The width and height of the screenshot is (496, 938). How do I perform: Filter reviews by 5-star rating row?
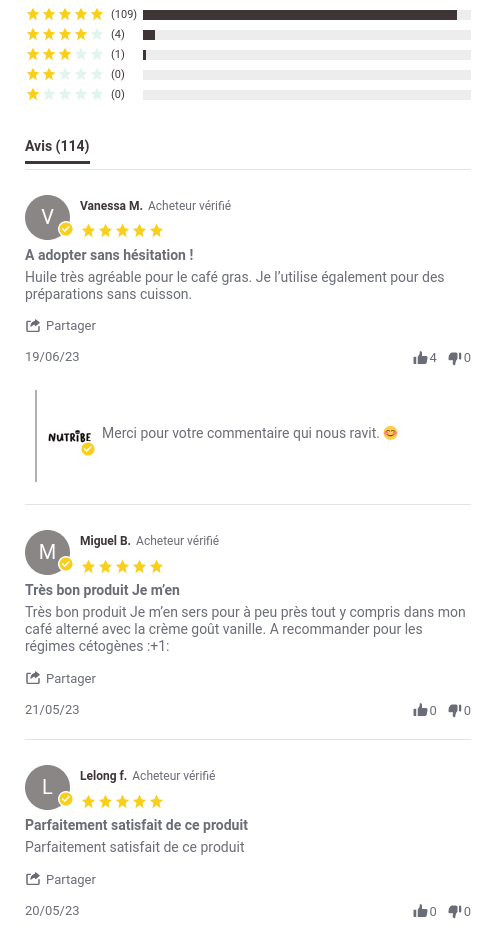coord(248,14)
